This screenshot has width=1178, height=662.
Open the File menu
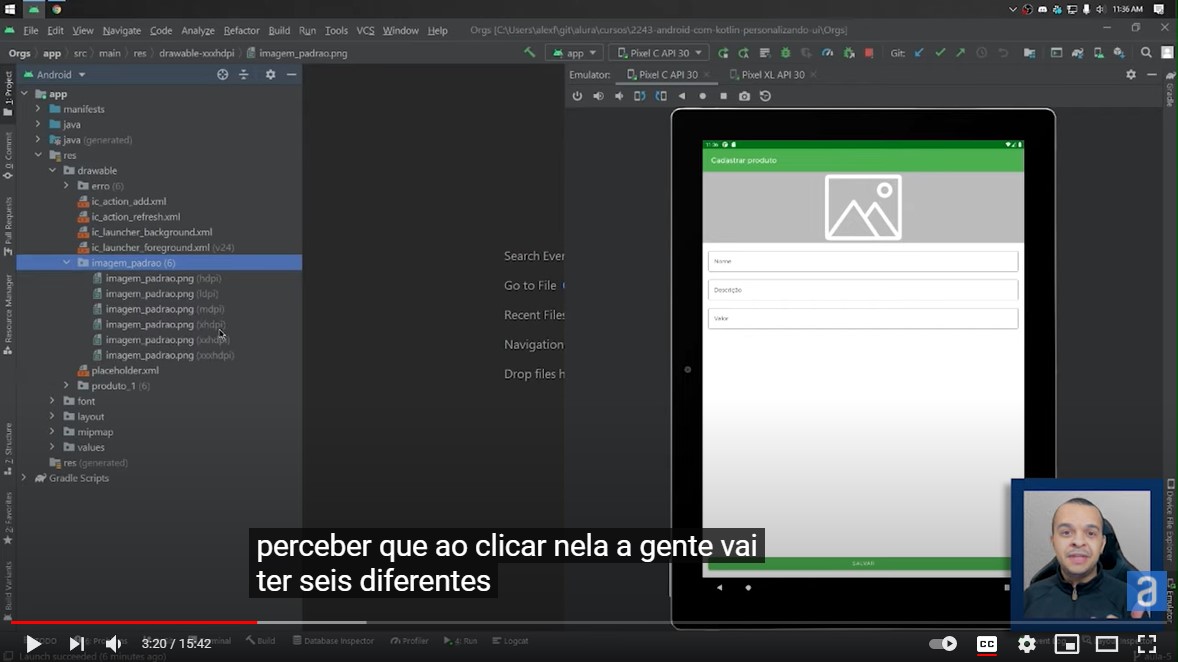(x=31, y=30)
